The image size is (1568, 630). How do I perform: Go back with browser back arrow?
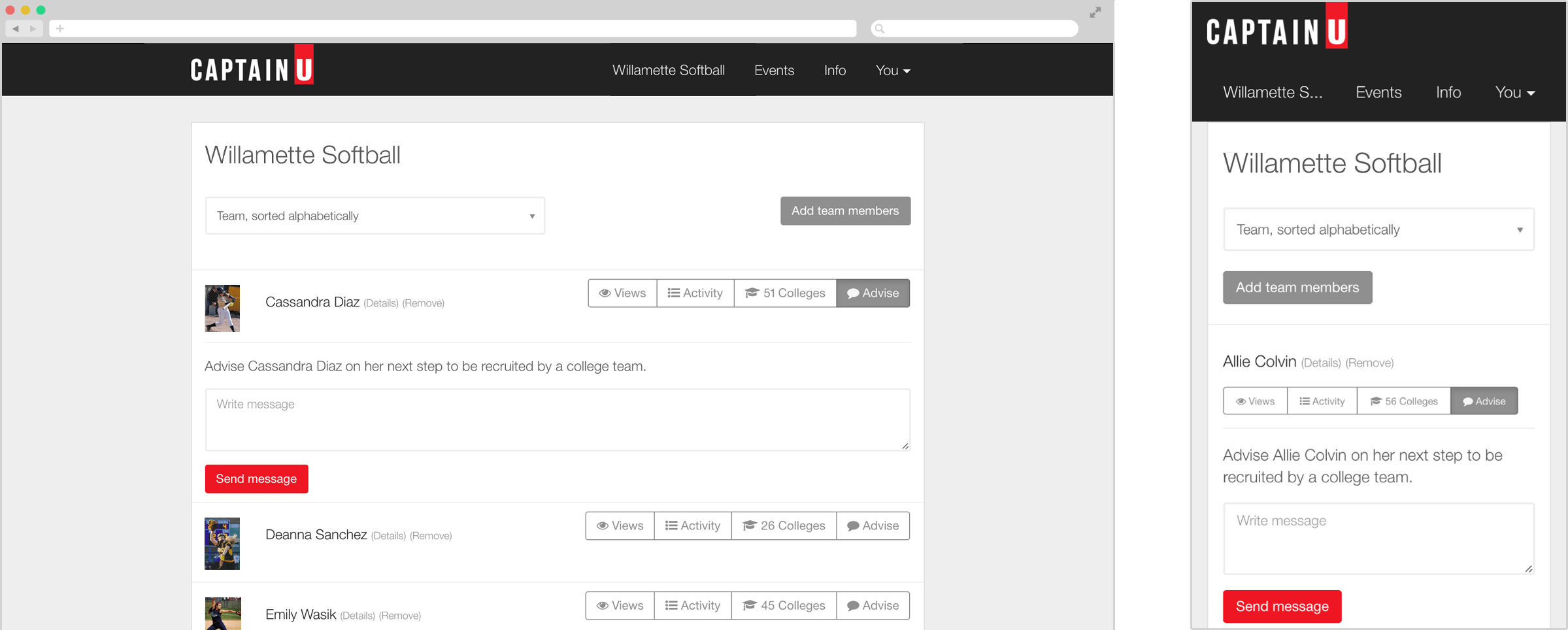[16, 28]
